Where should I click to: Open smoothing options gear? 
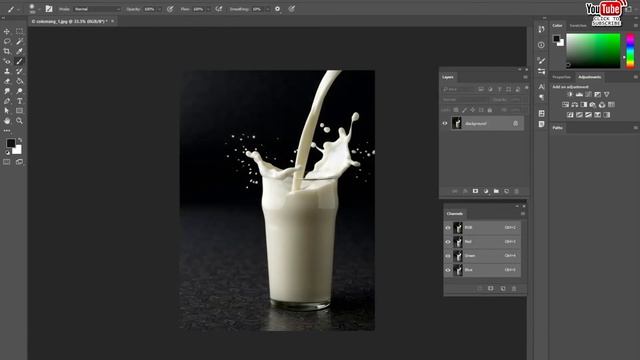[x=278, y=9]
